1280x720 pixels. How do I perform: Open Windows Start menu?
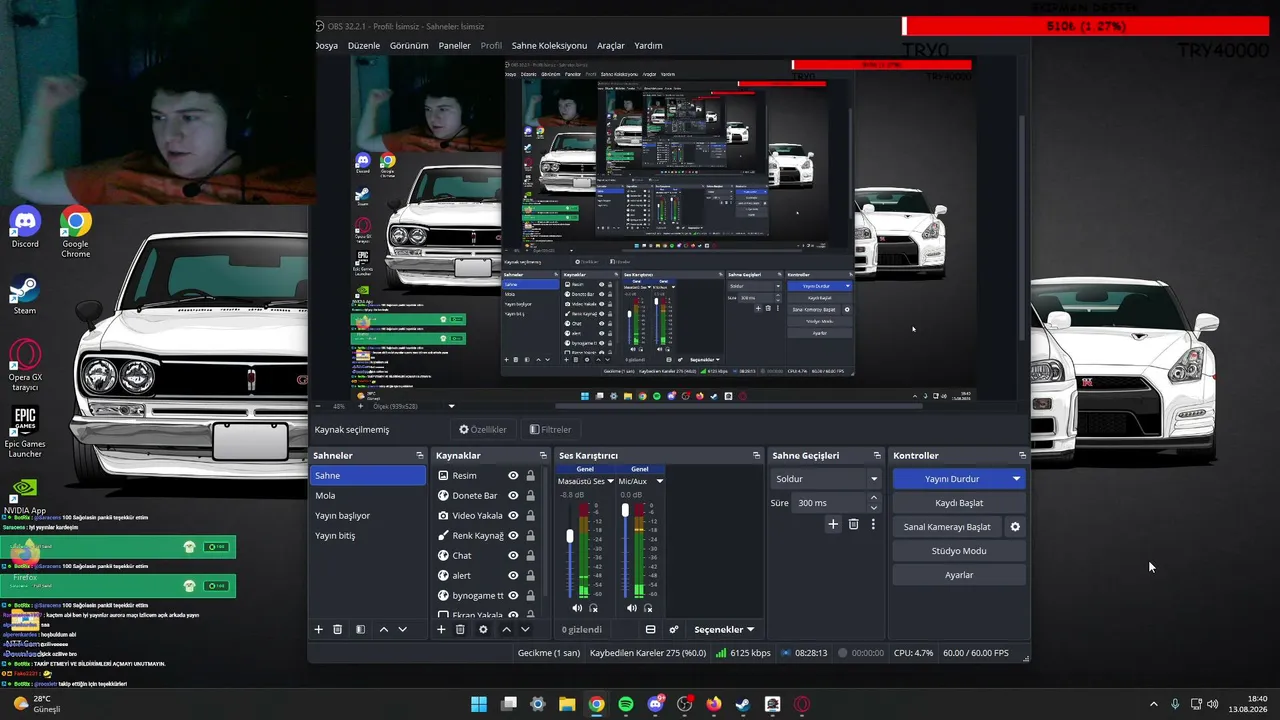[x=479, y=704]
